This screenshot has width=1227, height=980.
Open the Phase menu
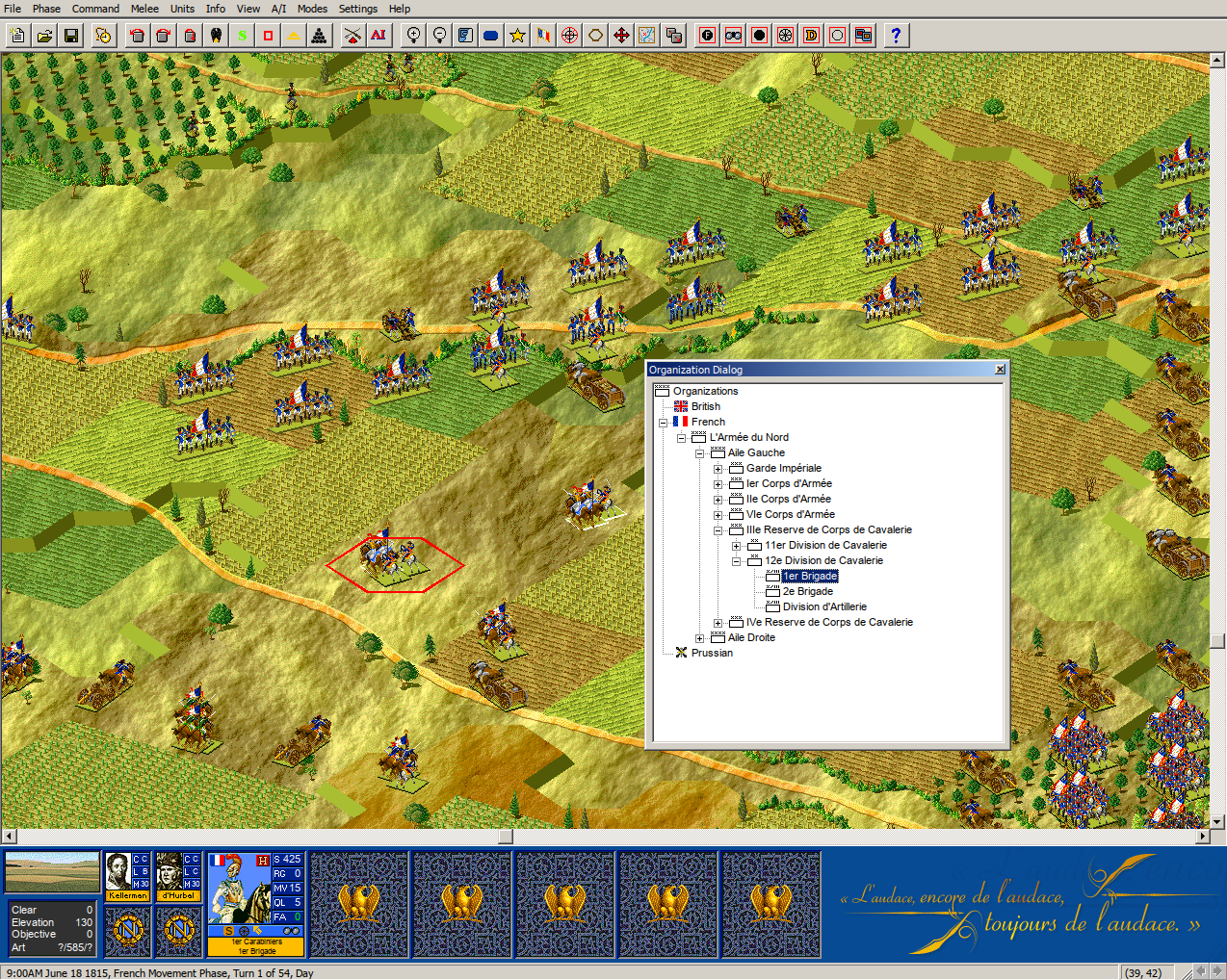click(x=46, y=9)
